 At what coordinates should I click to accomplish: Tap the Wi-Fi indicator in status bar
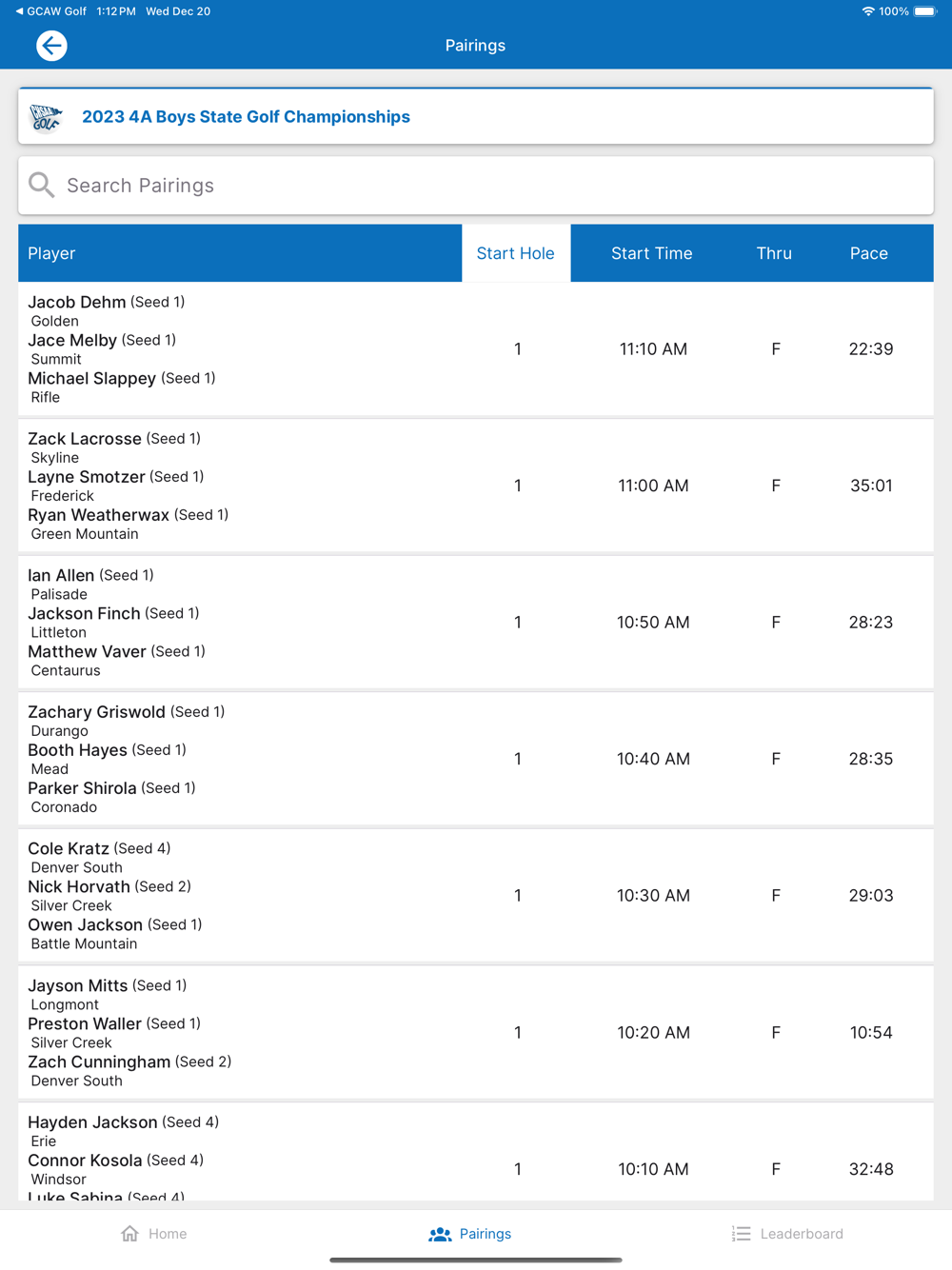867,11
